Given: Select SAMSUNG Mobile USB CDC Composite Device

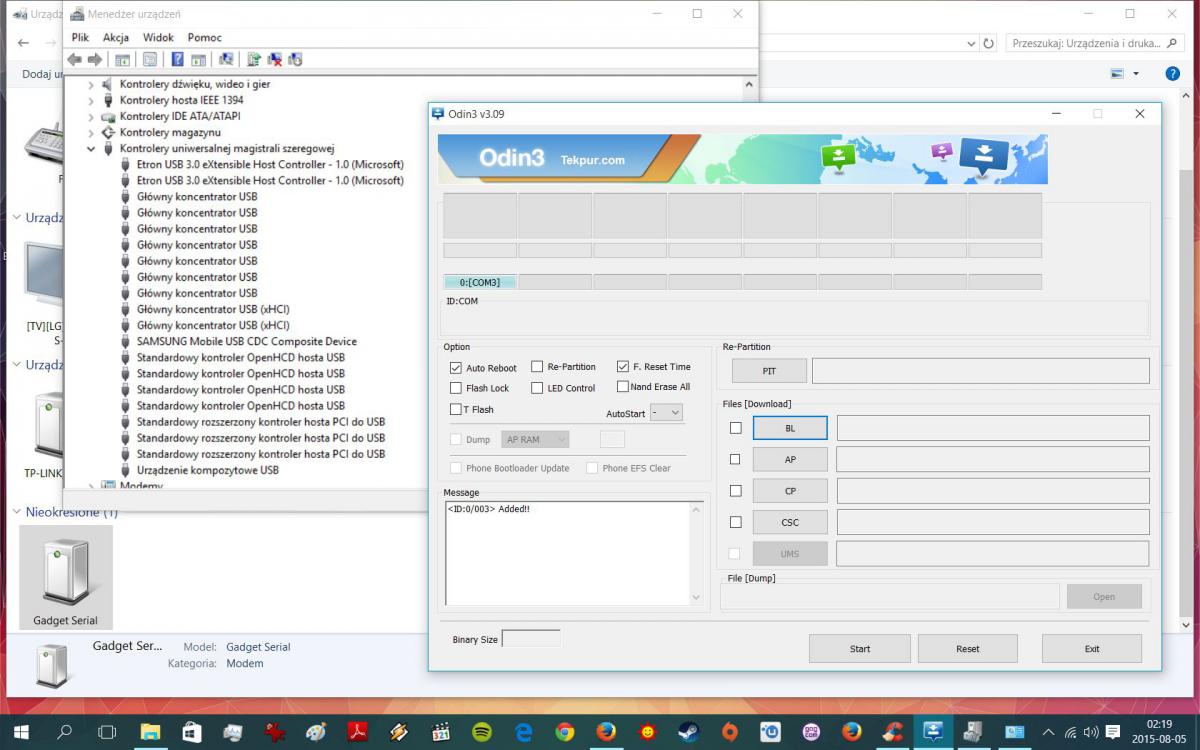Looking at the screenshot, I should click(246, 342).
